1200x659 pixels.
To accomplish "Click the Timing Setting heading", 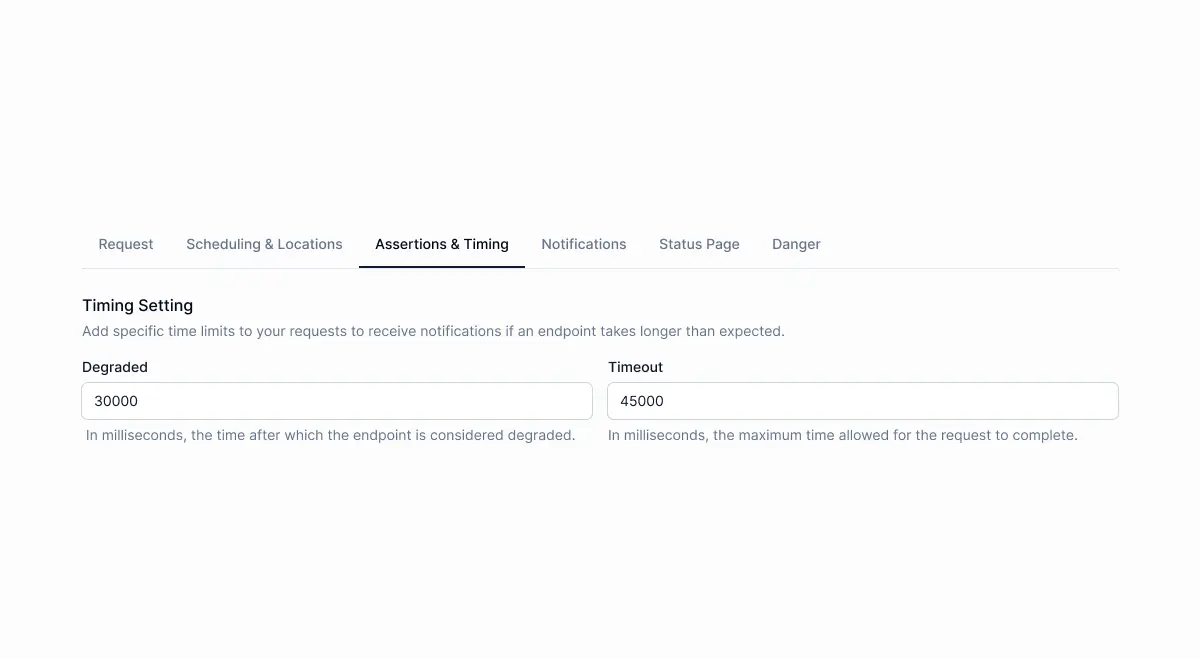I will point(138,306).
